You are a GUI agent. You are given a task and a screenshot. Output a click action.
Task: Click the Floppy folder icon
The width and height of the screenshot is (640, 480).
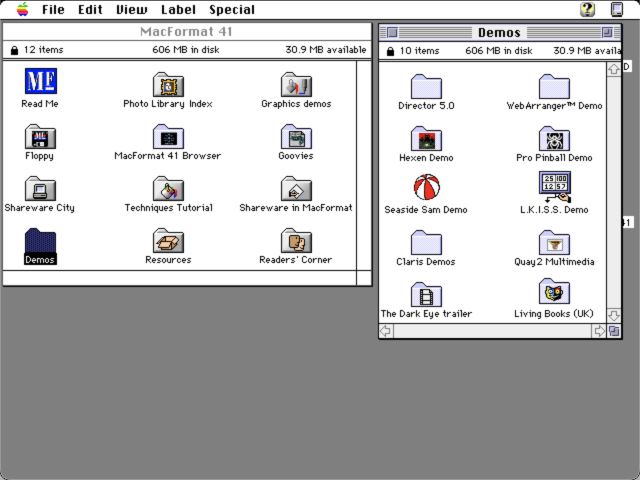[x=40, y=137]
